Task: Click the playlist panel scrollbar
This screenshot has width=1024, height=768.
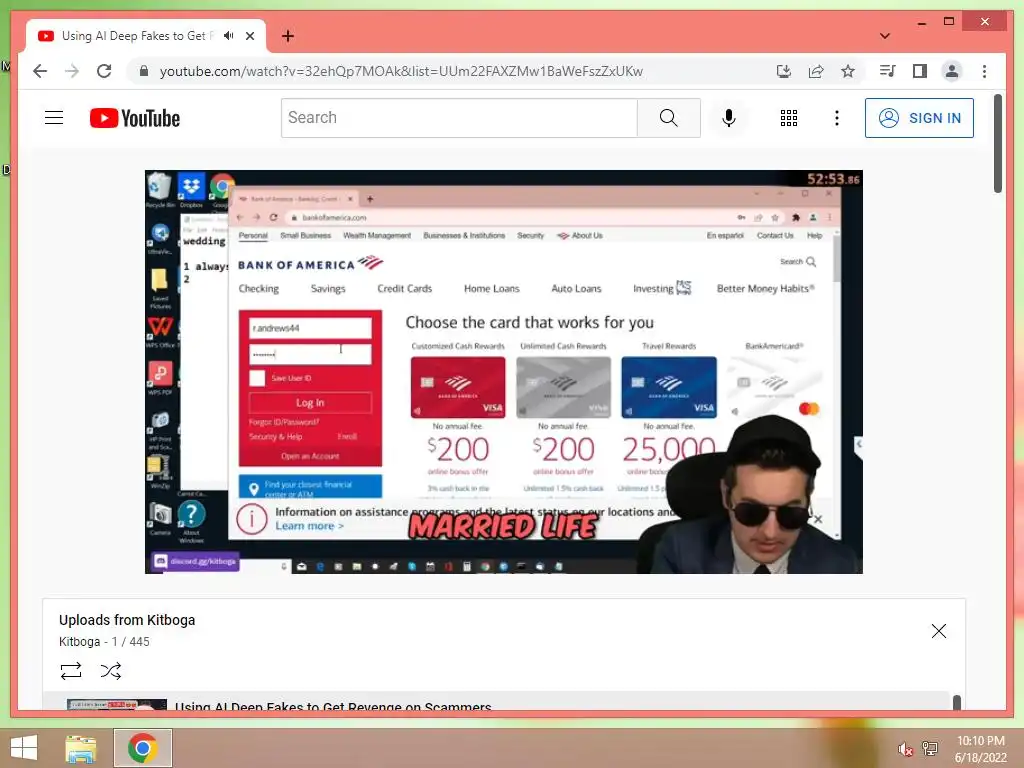Action: [x=957, y=703]
